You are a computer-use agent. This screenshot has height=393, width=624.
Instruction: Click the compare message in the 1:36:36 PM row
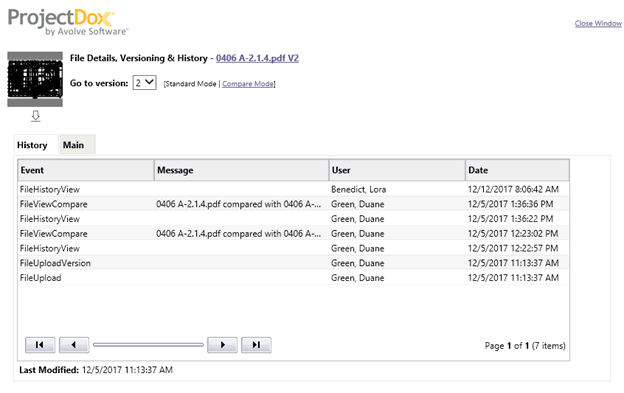[238, 204]
